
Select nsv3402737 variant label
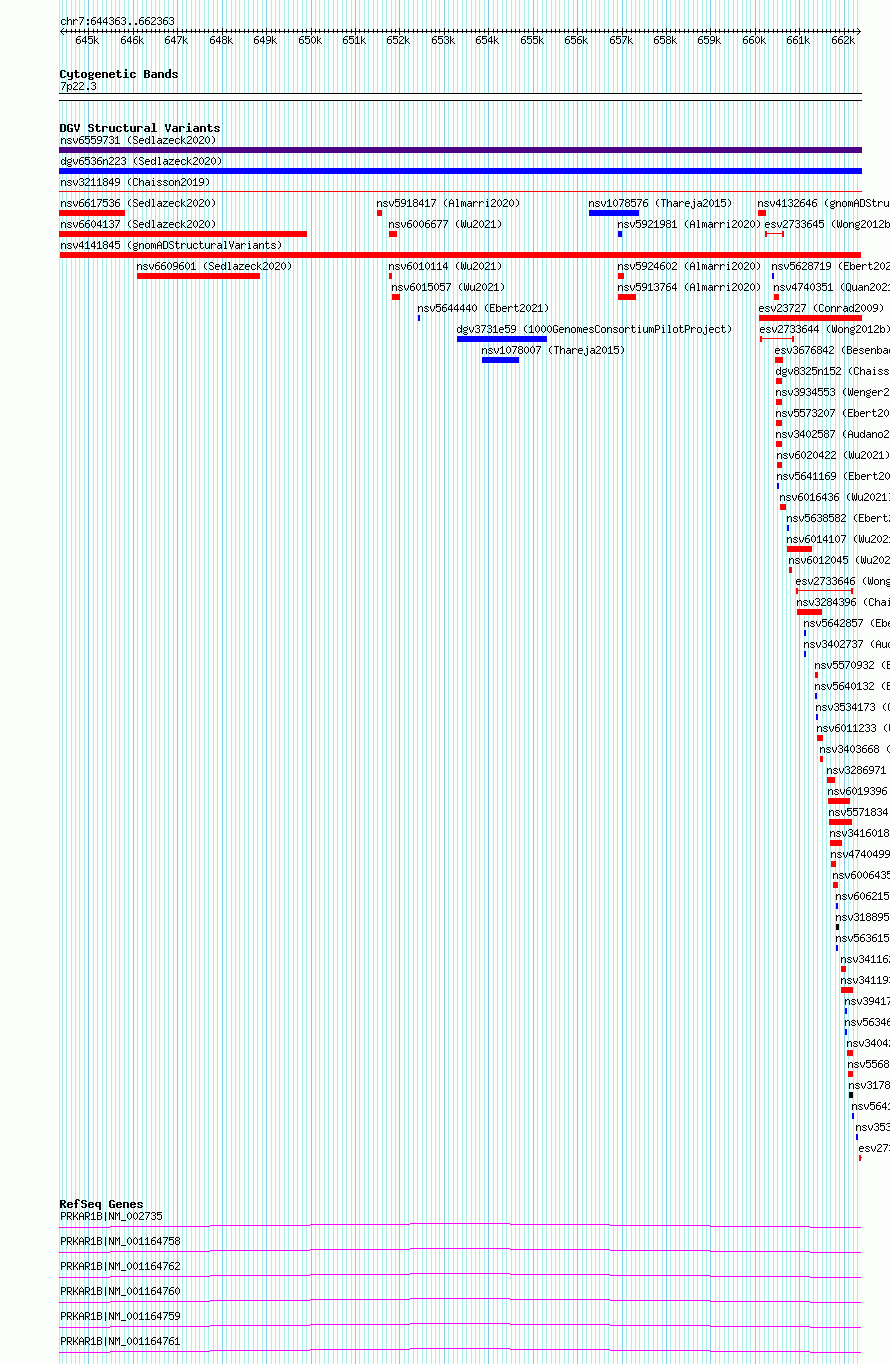pyautogui.click(x=847, y=644)
